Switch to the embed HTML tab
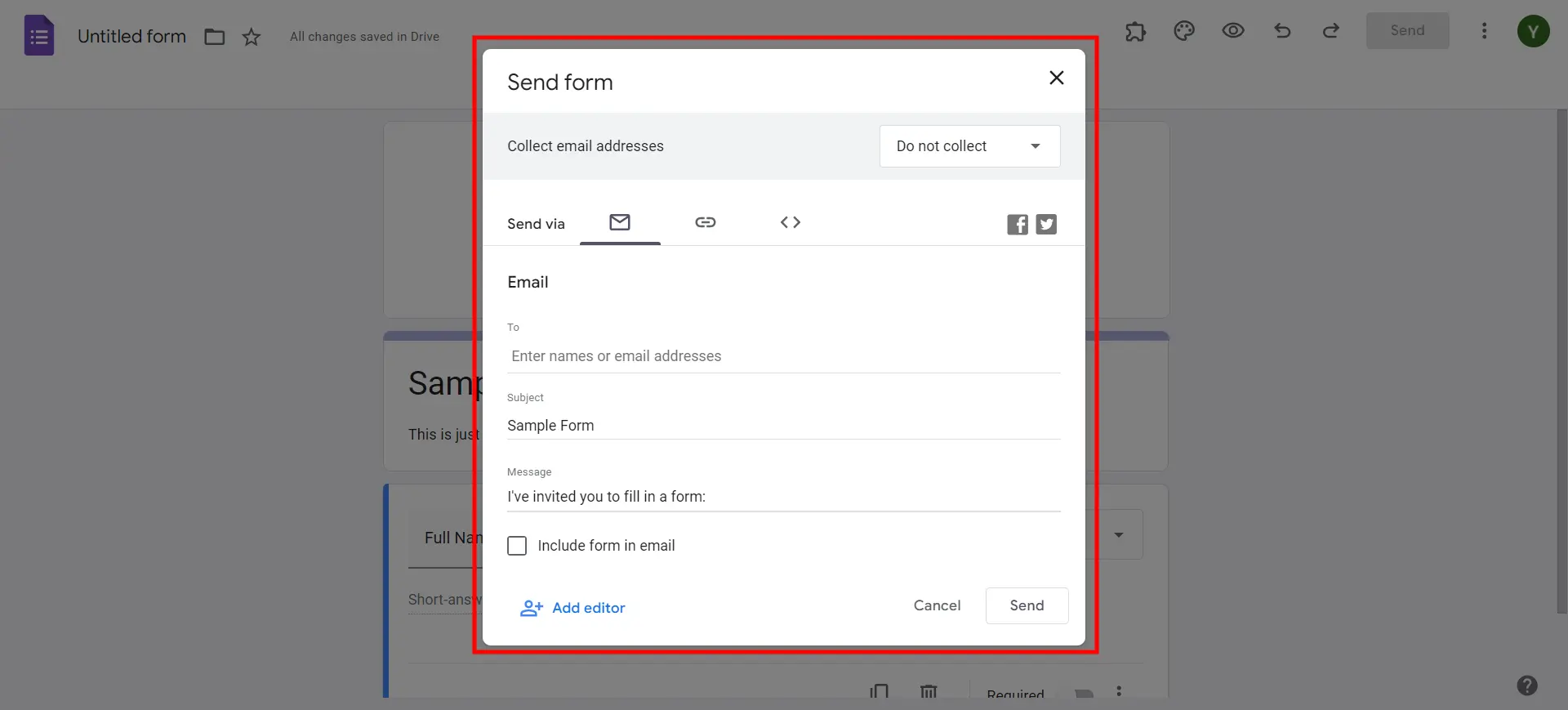Screen dimensions: 1568x710 (x=791, y=222)
